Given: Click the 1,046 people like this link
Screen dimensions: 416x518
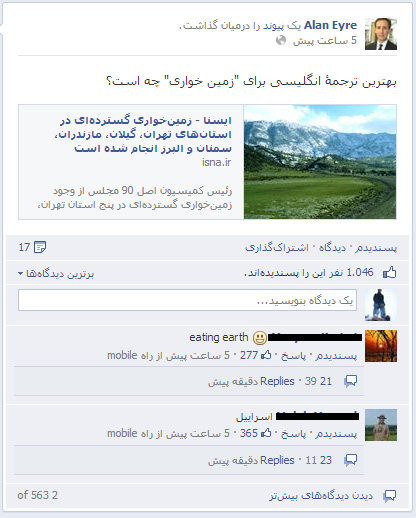Looking at the screenshot, I should click(309, 273).
